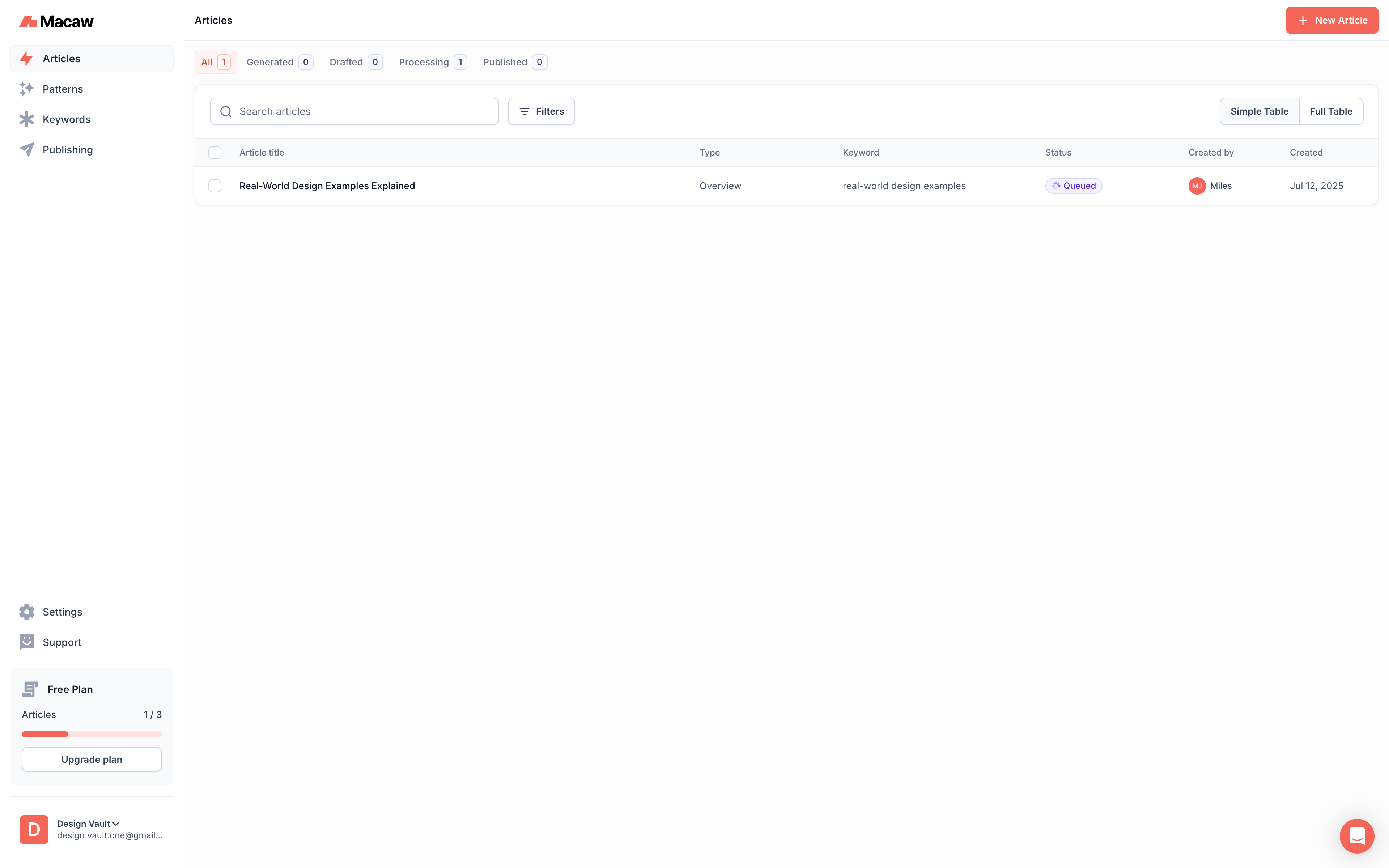Click the MJ avatar for Miles
1389x868 pixels.
(x=1197, y=186)
